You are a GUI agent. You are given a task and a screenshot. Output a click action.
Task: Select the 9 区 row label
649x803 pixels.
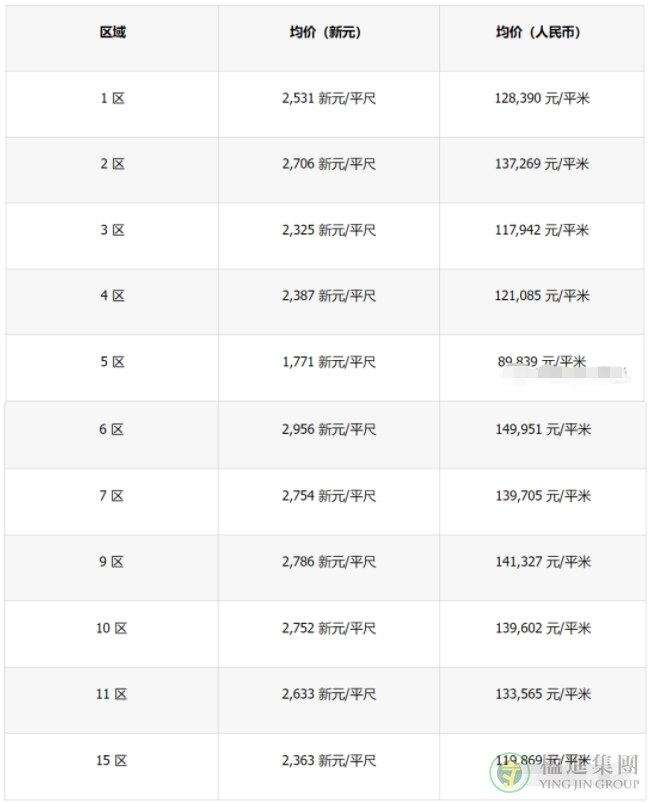click(x=111, y=562)
